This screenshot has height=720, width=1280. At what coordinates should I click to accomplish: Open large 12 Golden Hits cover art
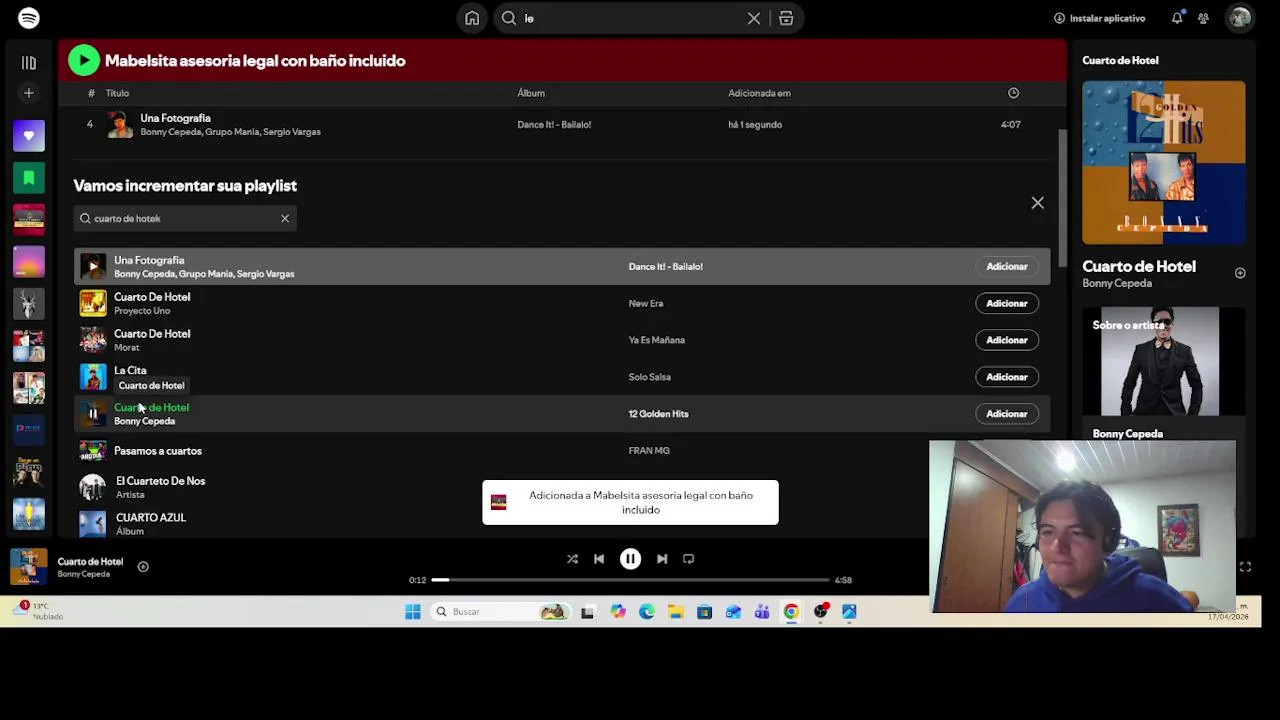1163,163
